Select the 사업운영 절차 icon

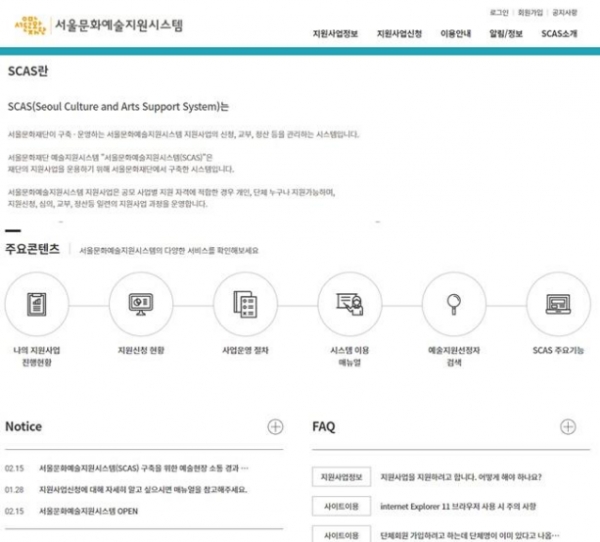[245, 305]
